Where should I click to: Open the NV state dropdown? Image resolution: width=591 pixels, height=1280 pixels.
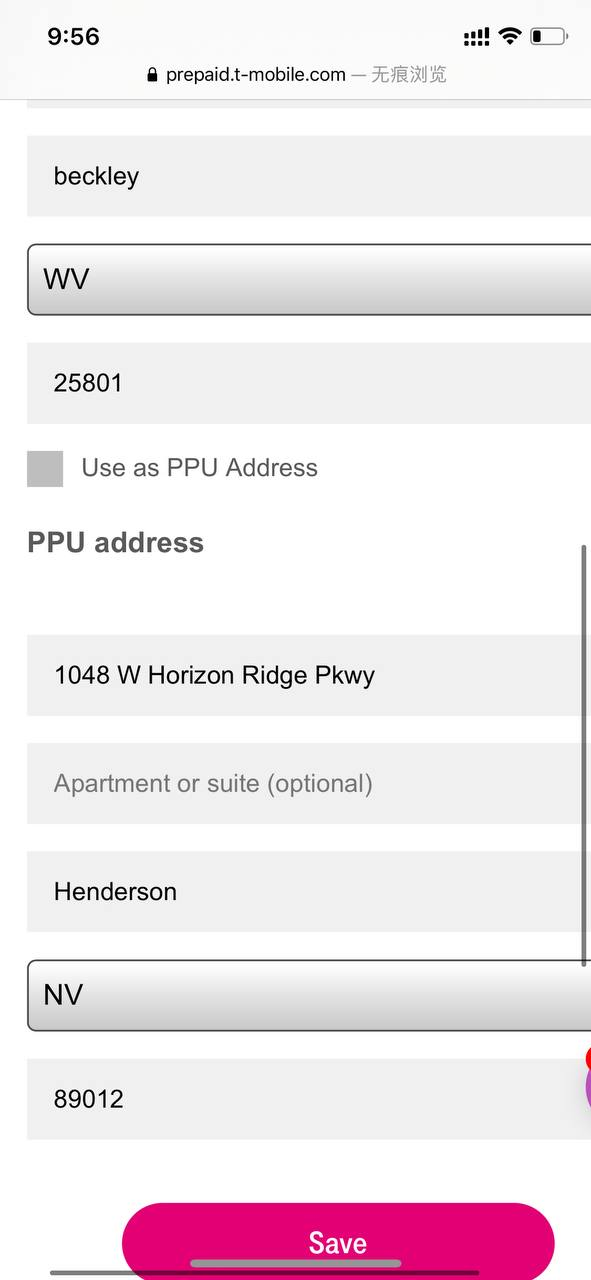click(309, 995)
